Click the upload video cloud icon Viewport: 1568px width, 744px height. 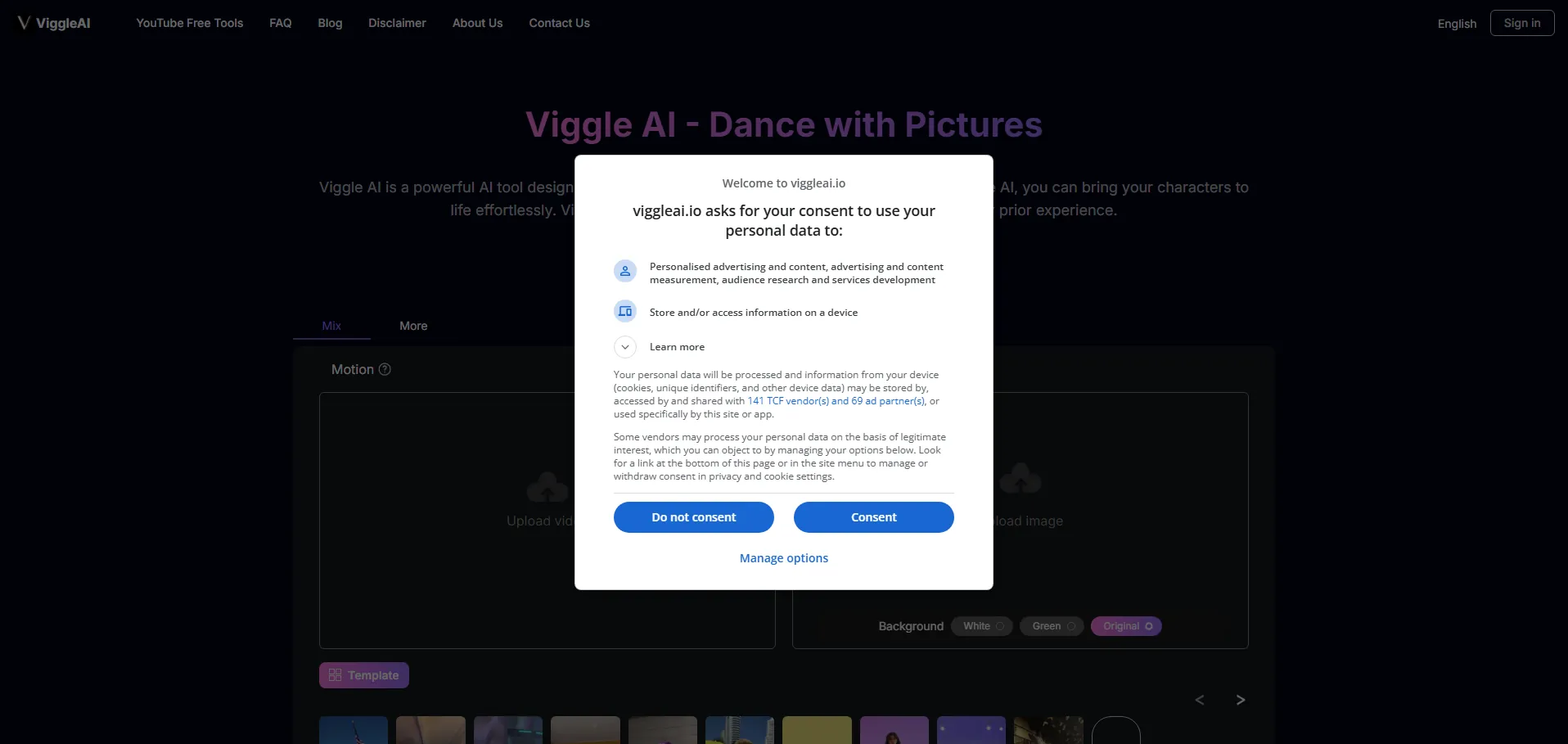click(547, 487)
